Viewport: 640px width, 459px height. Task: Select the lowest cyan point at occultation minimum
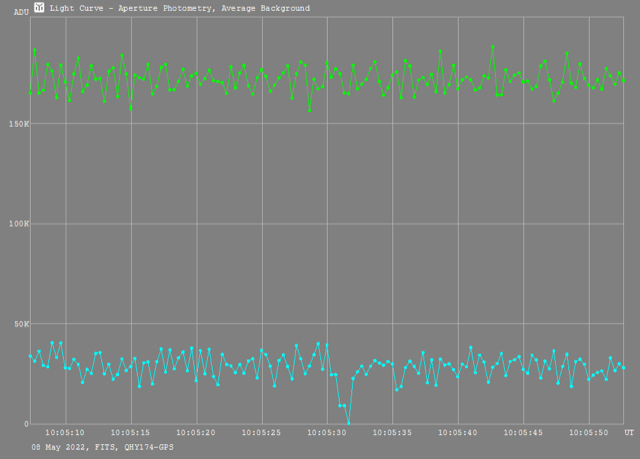(349, 423)
